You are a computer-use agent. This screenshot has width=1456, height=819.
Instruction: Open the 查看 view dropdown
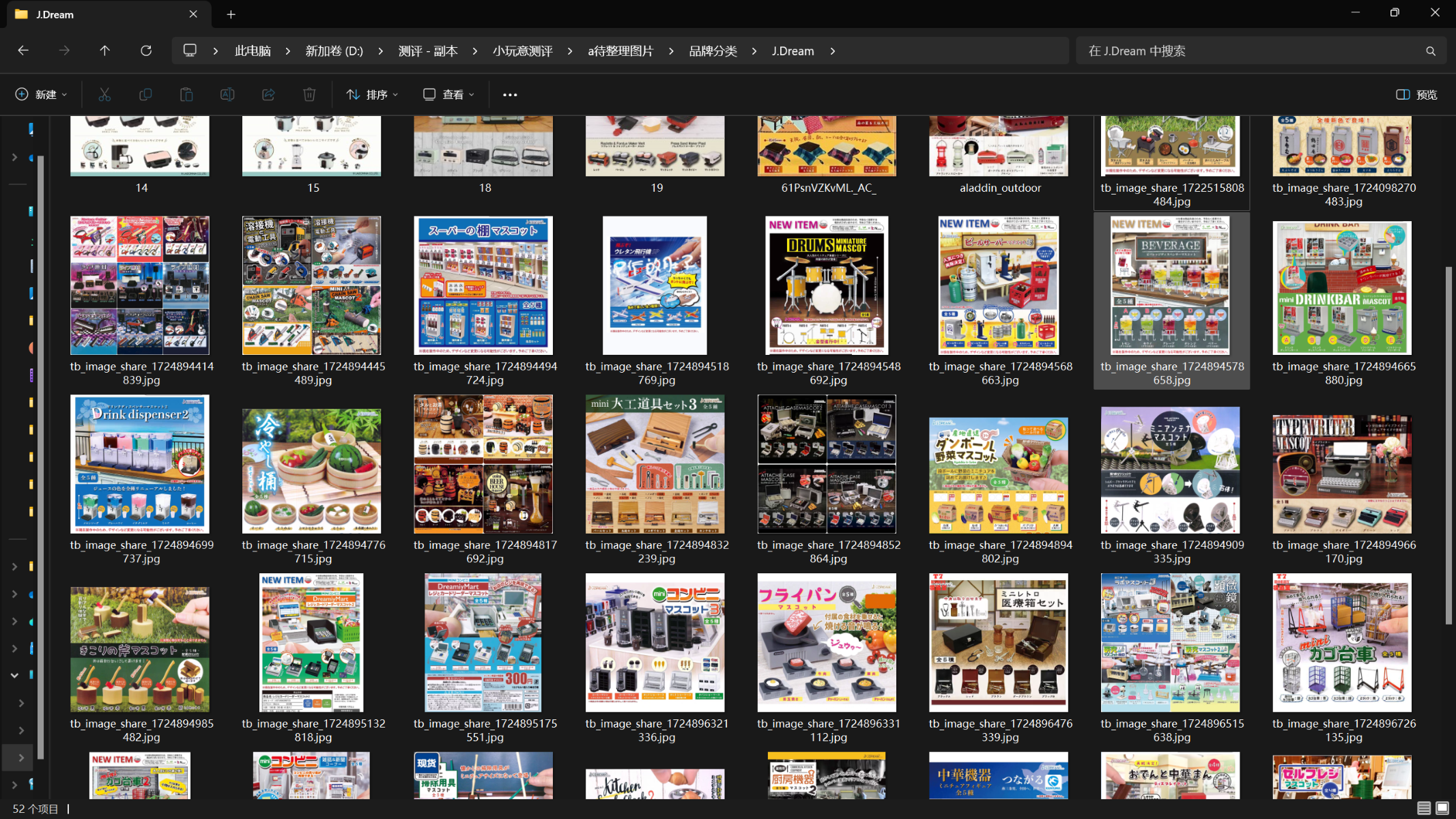(448, 95)
